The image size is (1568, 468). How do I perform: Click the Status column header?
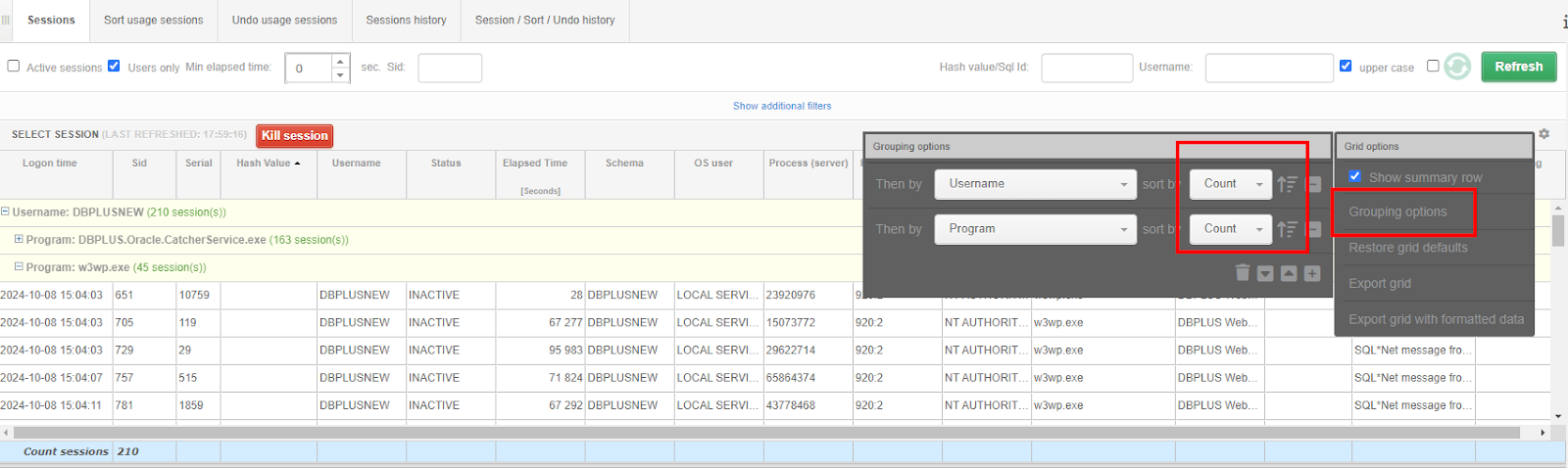[x=446, y=164]
